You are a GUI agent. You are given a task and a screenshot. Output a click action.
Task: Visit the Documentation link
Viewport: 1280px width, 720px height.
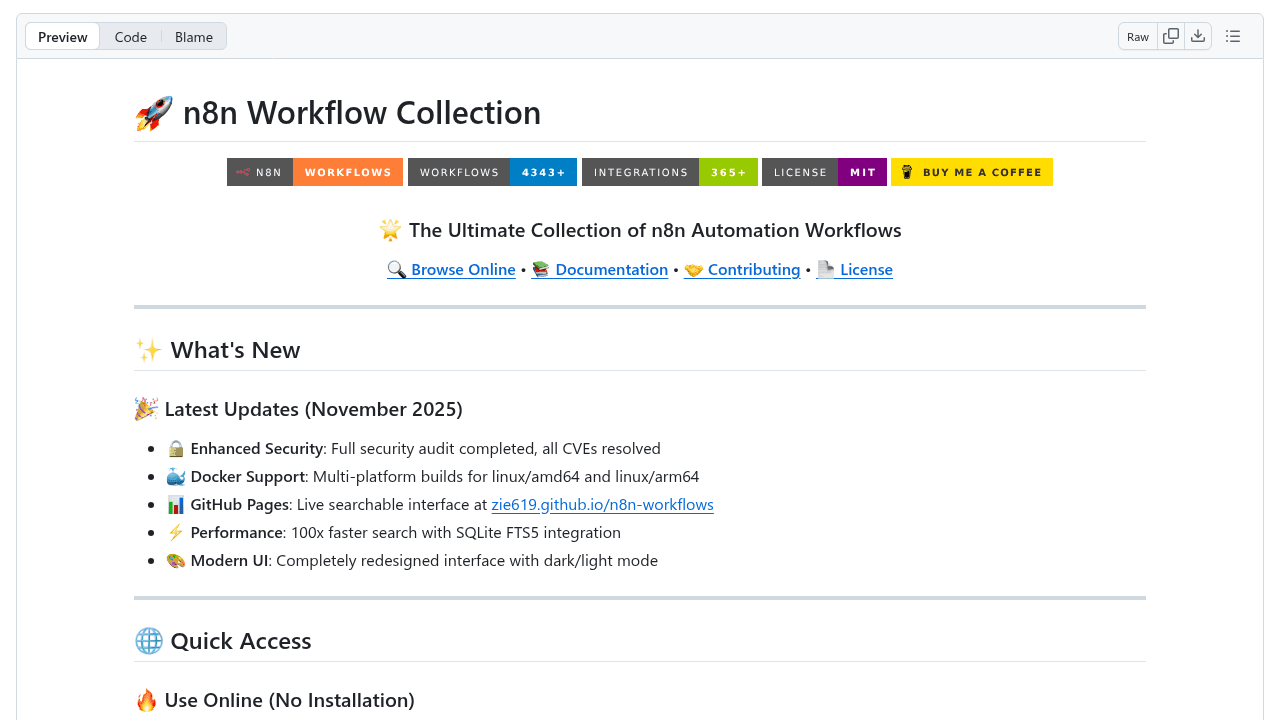pyautogui.click(x=611, y=269)
